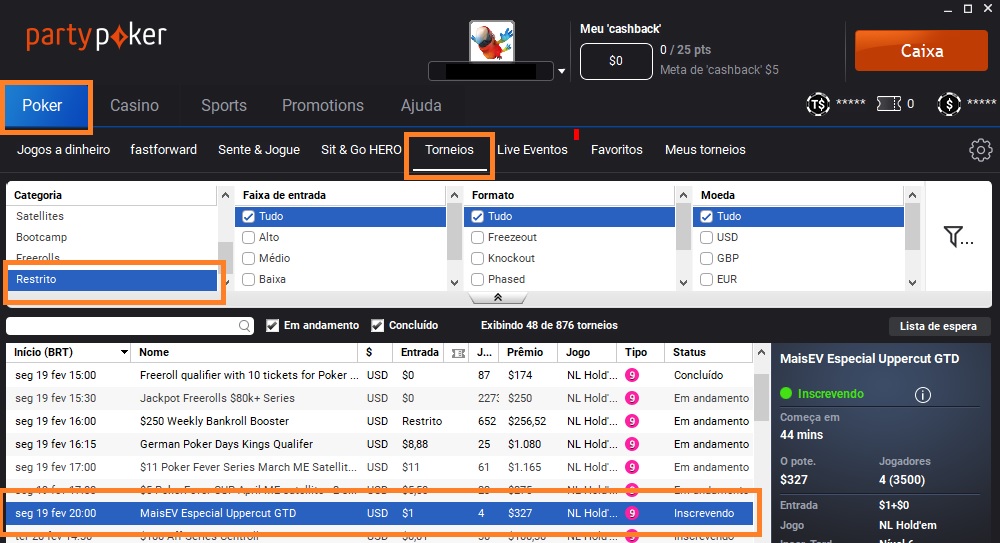The image size is (1000, 543).
Task: Open the filter funnel icon
Action: [957, 237]
